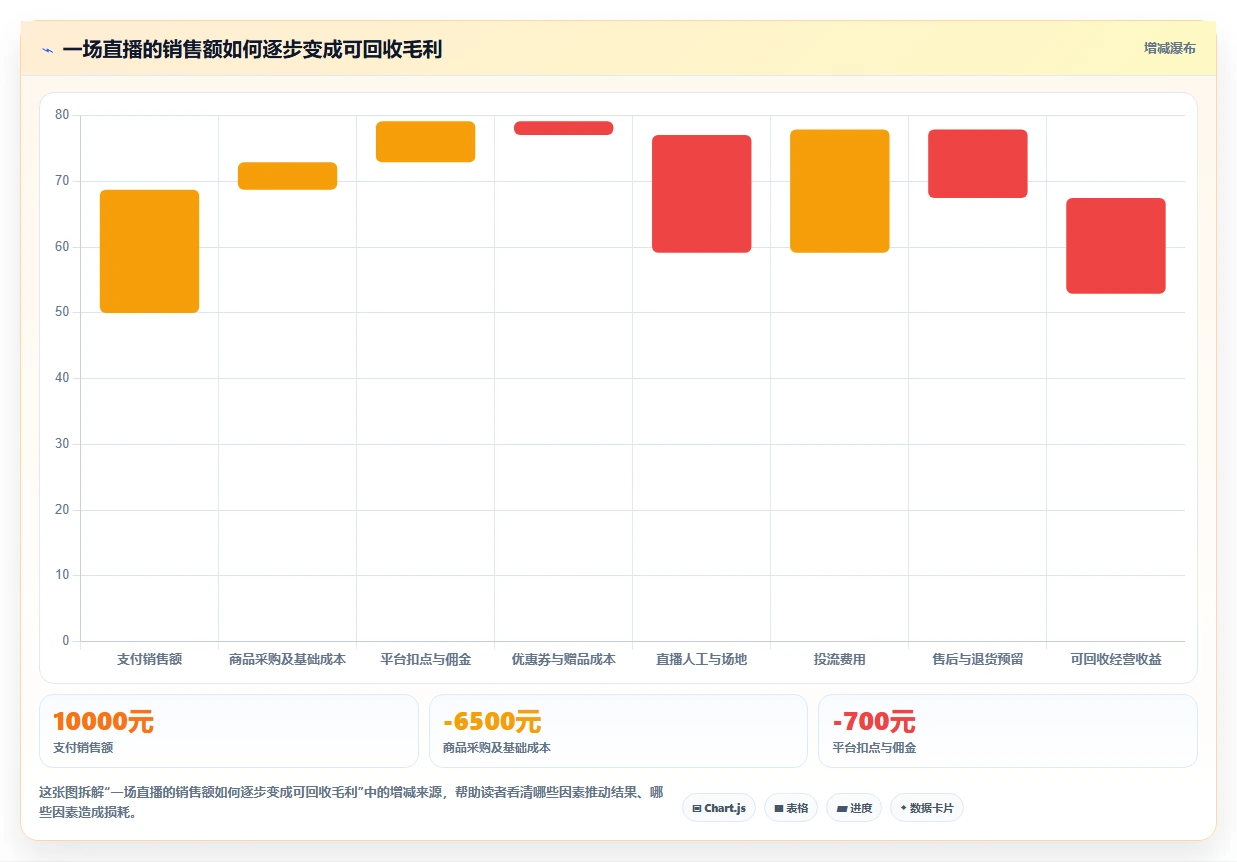Click y-axis tick value 70

[x=62, y=181]
